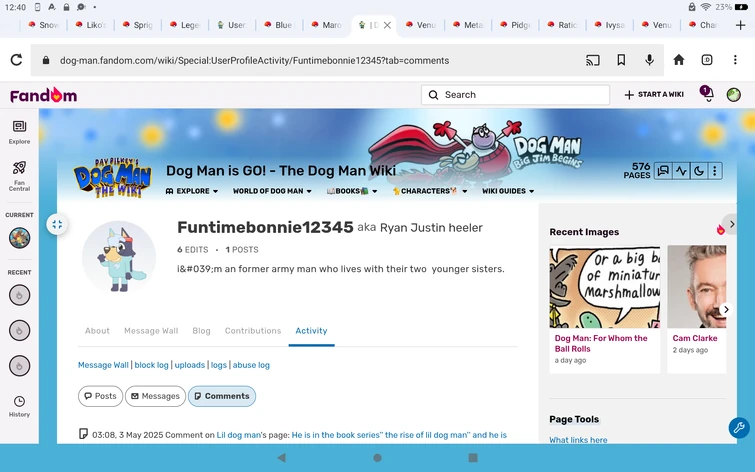Image resolution: width=755 pixels, height=472 pixels.
Task: Click the Fandom search field
Action: point(515,95)
